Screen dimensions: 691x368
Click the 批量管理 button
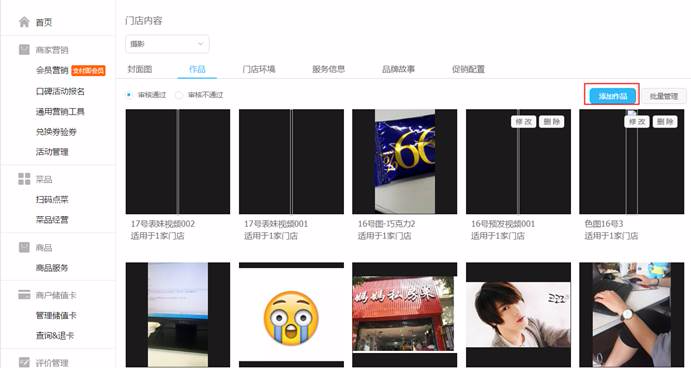tap(664, 96)
